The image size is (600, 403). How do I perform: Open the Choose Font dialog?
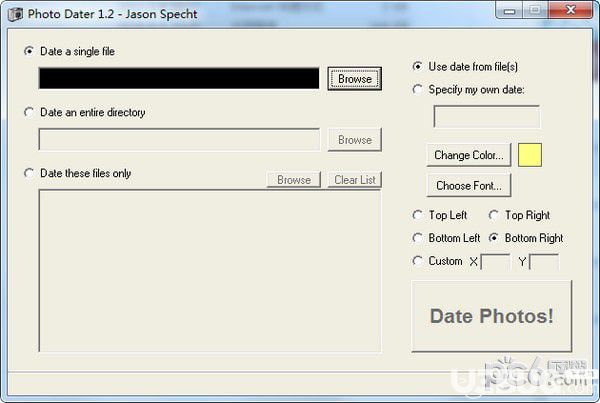coord(469,186)
